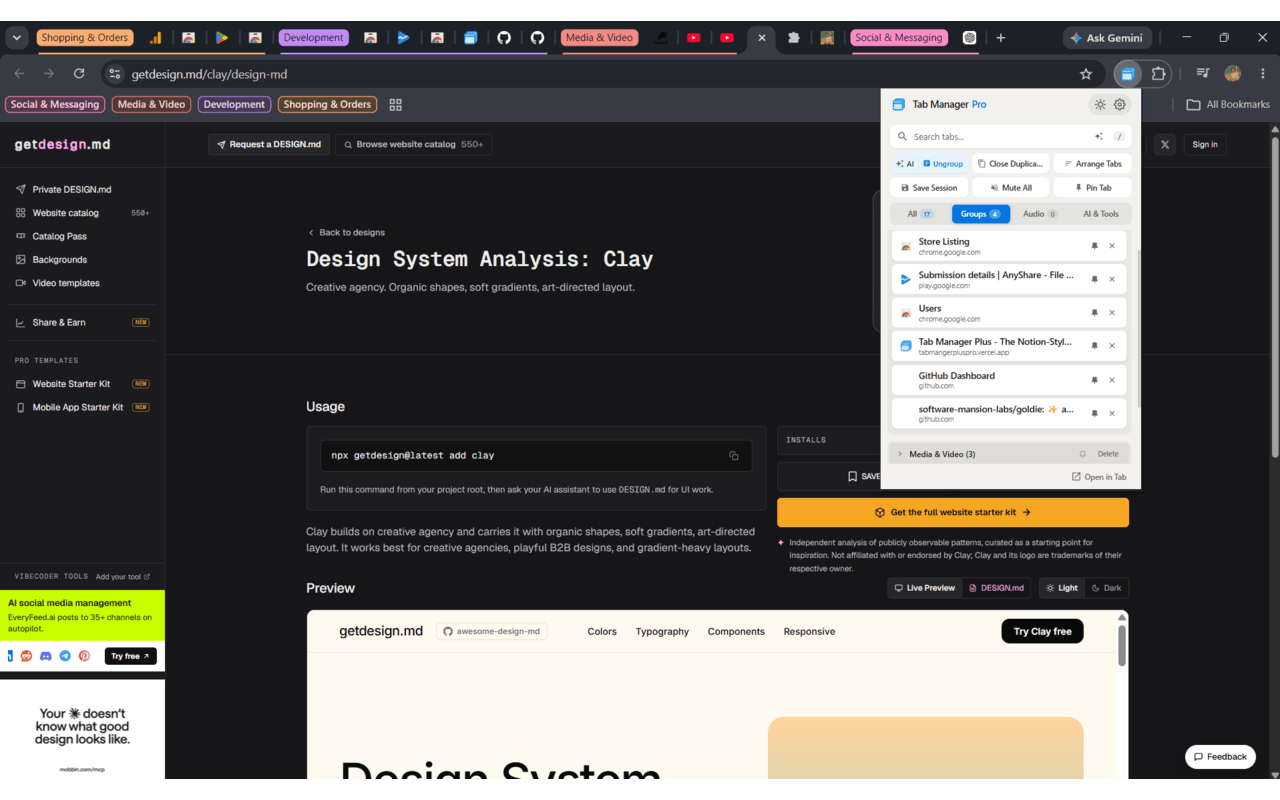This screenshot has width=1280, height=800.
Task: Open bookmarks bar tab groups grid icon
Action: (396, 104)
